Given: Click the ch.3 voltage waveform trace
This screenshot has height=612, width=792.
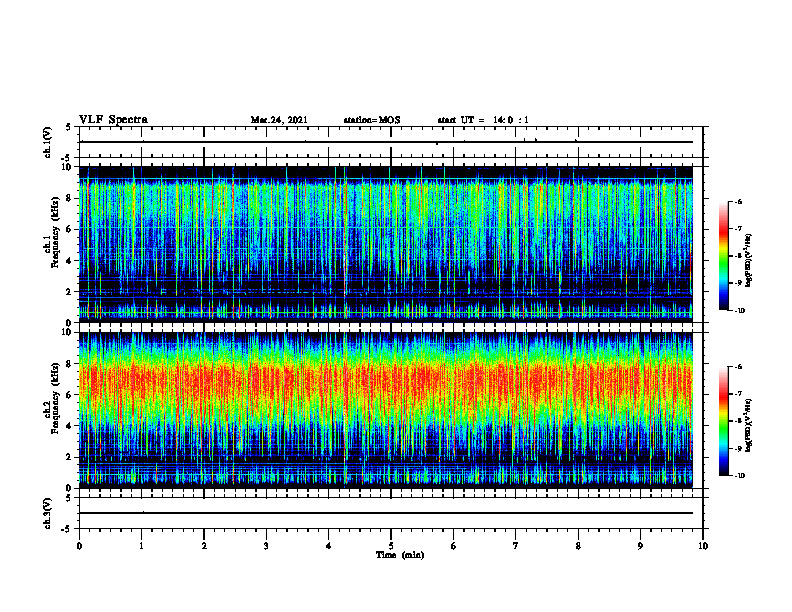Looking at the screenshot, I should [386, 513].
